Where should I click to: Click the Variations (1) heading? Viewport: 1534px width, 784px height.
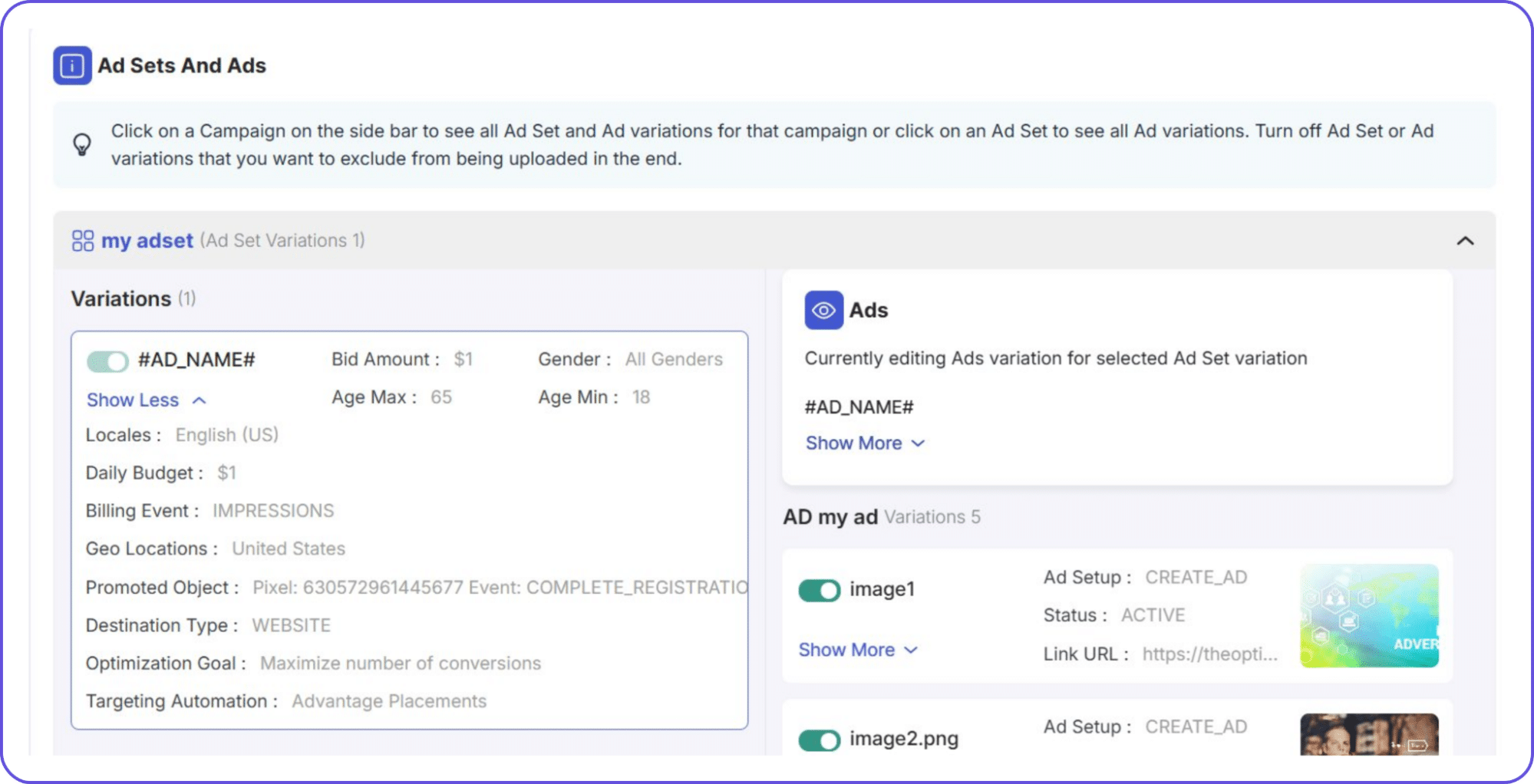click(x=134, y=298)
